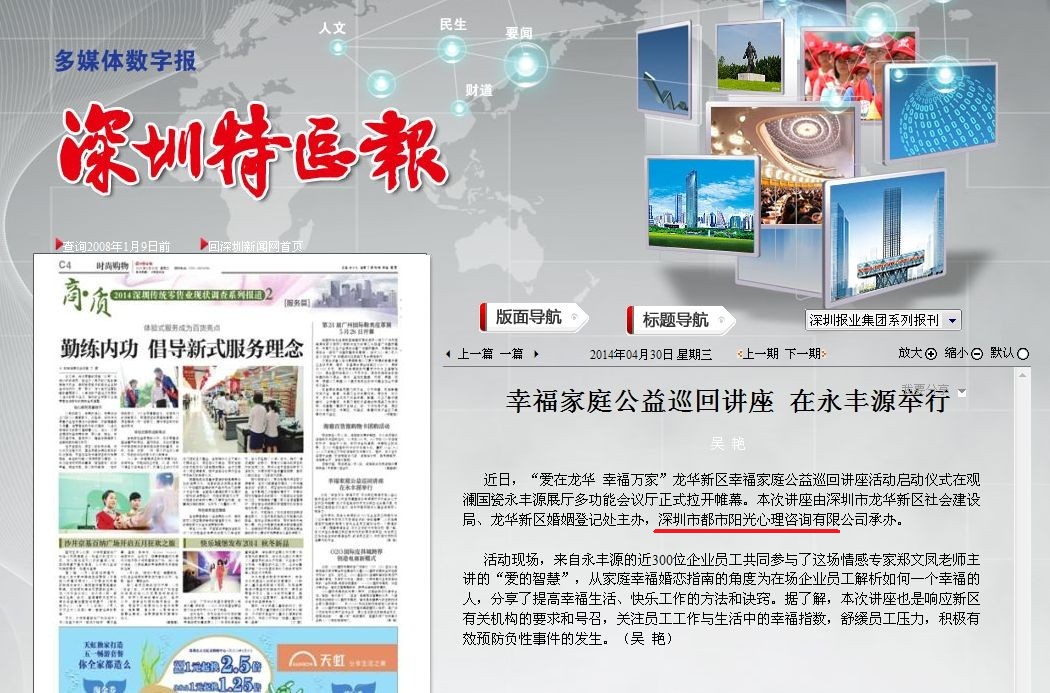Click the right arrow after 一篇
Screen dimensions: 1050x693
pyautogui.click(x=536, y=354)
